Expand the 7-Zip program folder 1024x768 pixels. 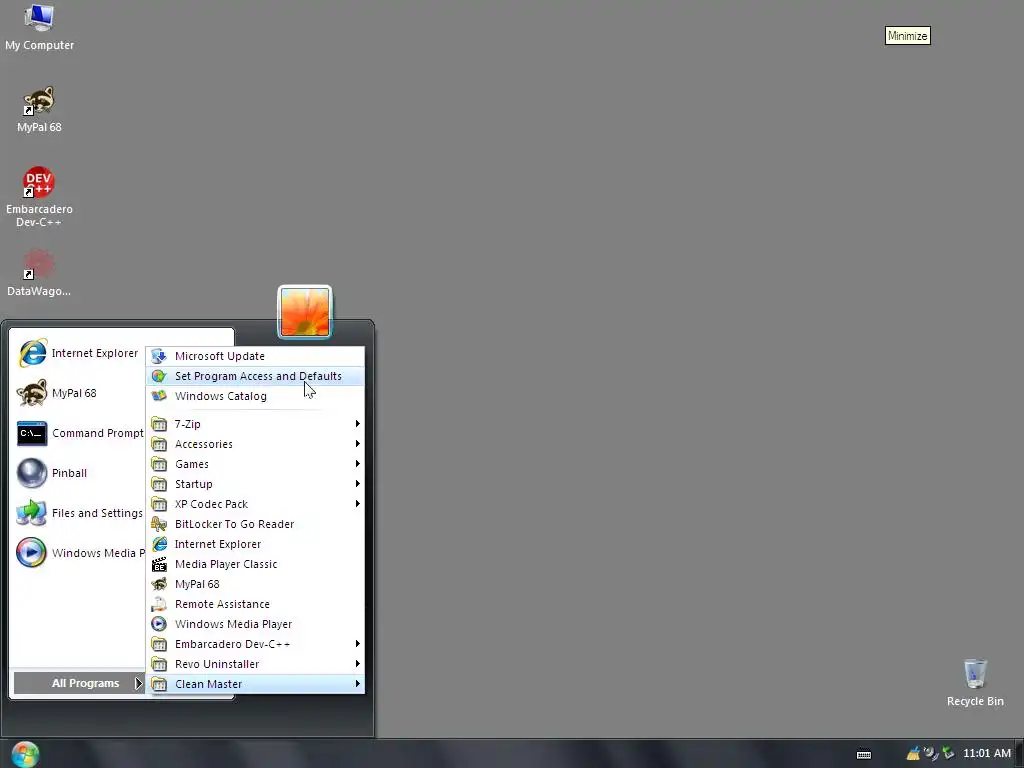[x=255, y=424]
